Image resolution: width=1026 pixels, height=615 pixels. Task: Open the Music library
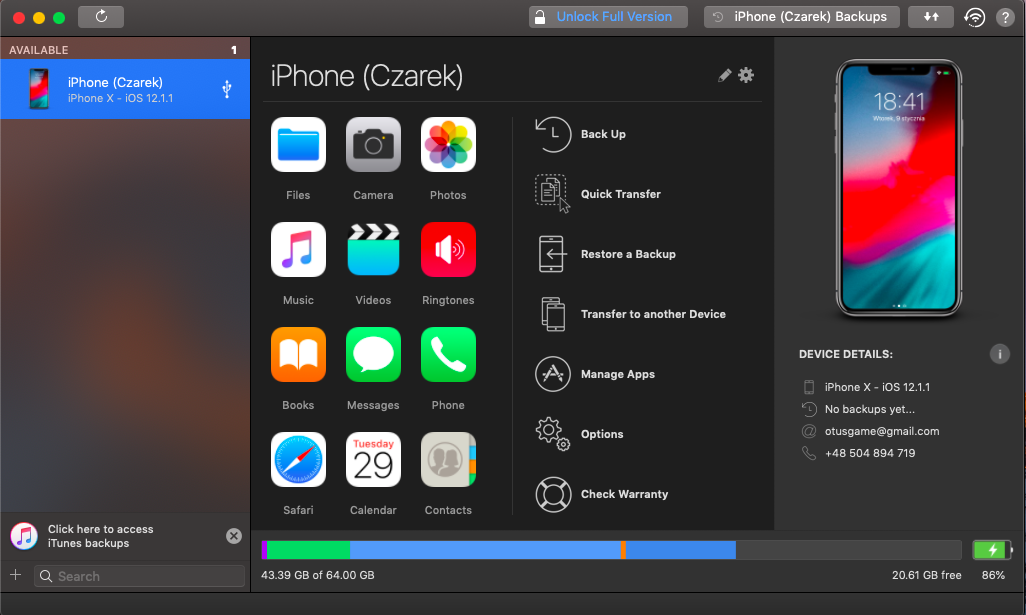(x=298, y=249)
